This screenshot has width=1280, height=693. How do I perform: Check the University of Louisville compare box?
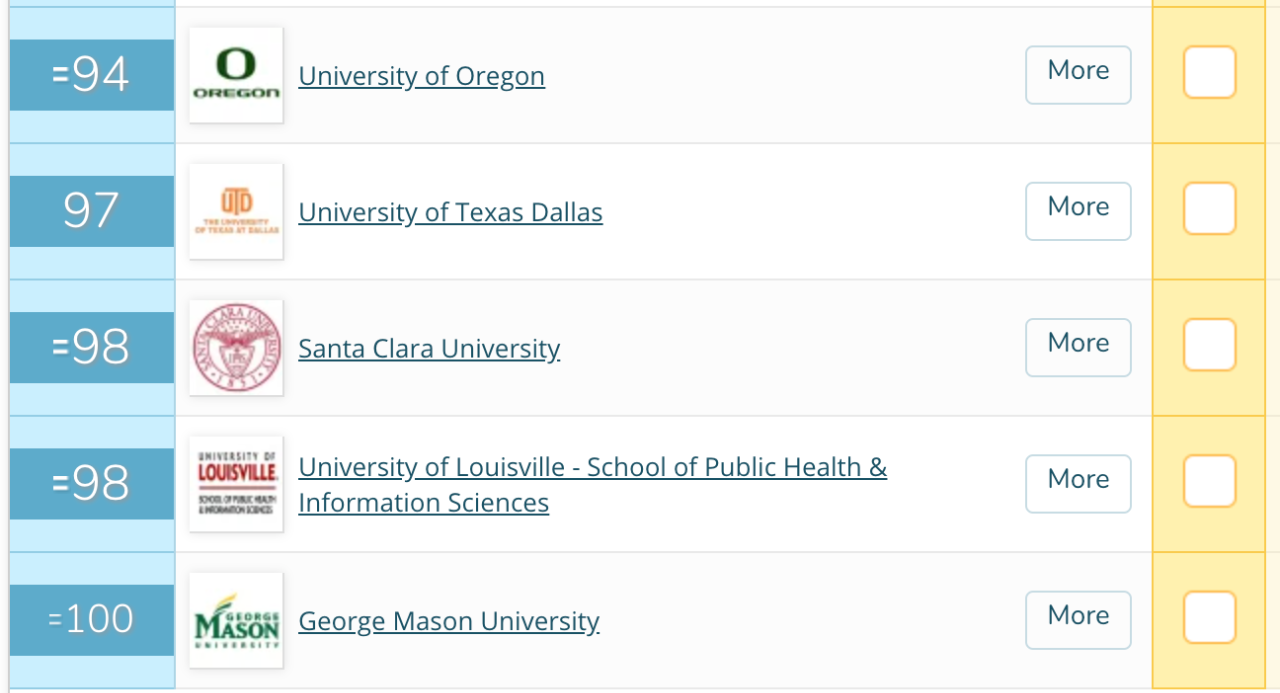point(1209,481)
